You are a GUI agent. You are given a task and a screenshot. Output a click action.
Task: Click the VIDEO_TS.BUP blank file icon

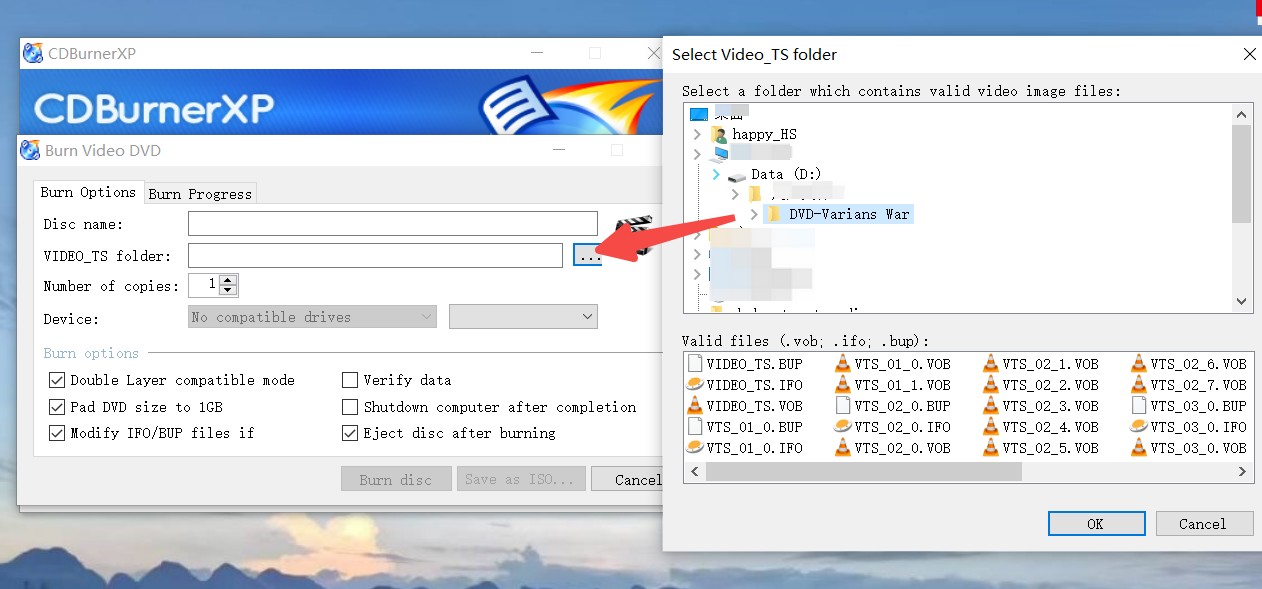pyautogui.click(x=695, y=364)
